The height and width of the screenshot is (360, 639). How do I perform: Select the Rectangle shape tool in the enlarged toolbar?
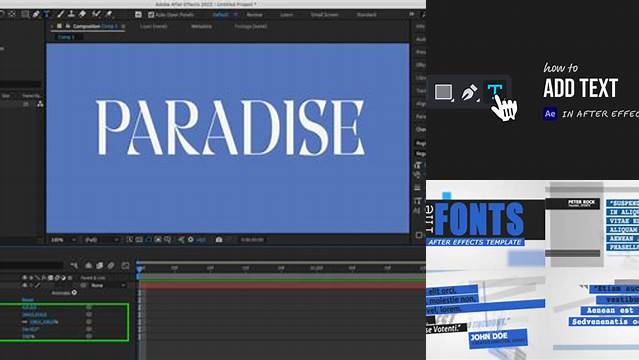pos(443,92)
